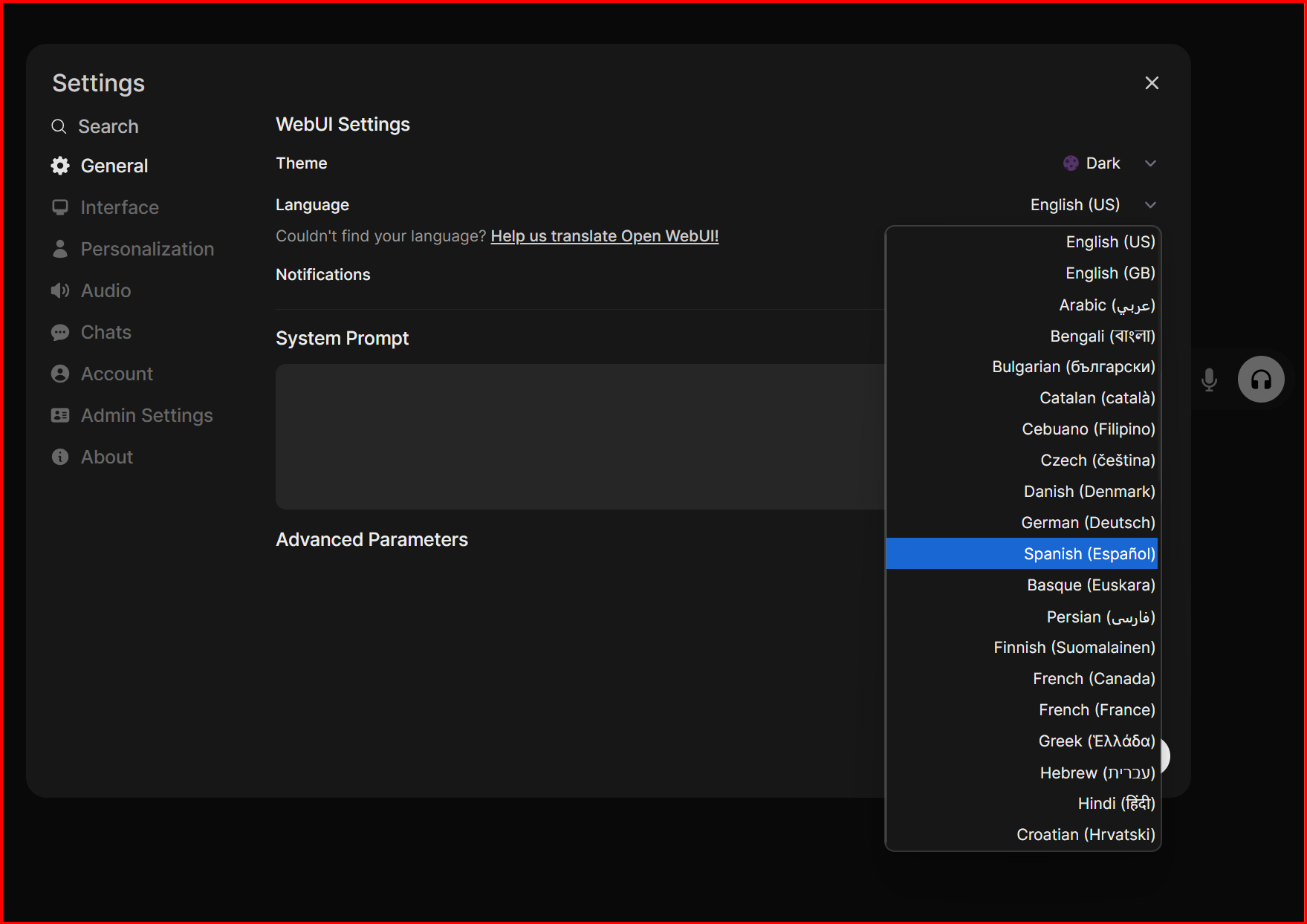Image resolution: width=1307 pixels, height=924 pixels.
Task: Choose French (Canada) option
Action: pos(1022,679)
